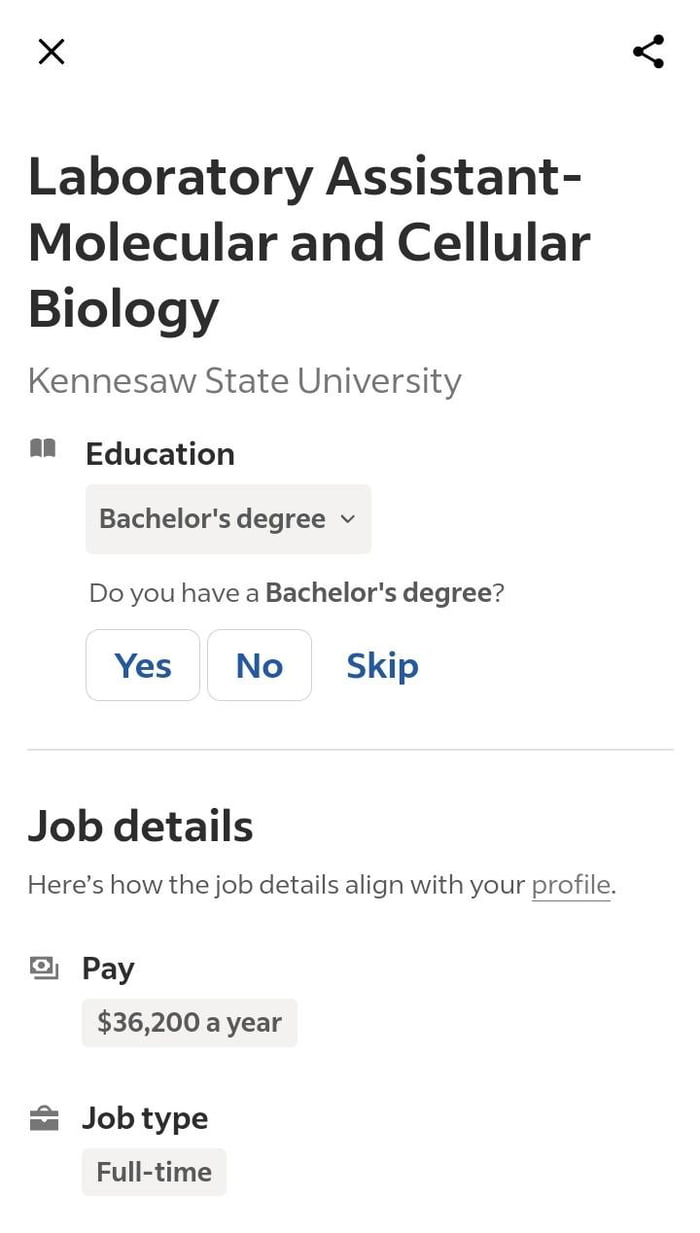700x1233 pixels.
Task: Expand the chevron beside Bachelor's degree chip
Action: [x=347, y=519]
